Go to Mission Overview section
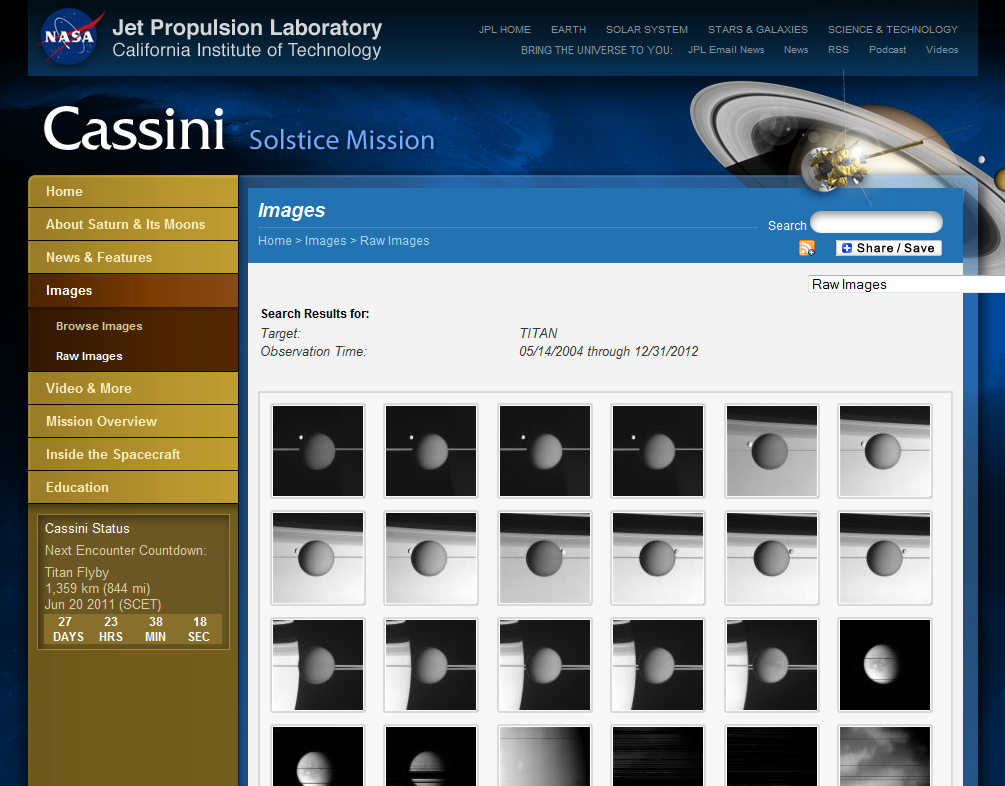The width and height of the screenshot is (1005, 786). pos(101,421)
